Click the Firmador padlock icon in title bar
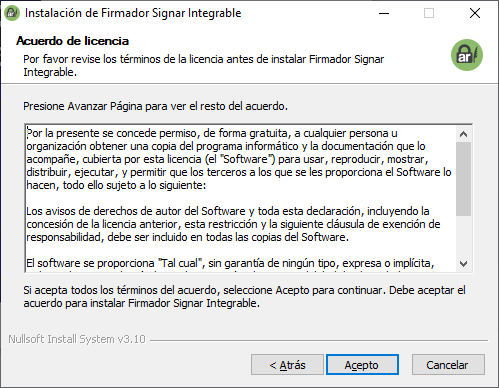The width and height of the screenshot is (499, 388). [12, 13]
